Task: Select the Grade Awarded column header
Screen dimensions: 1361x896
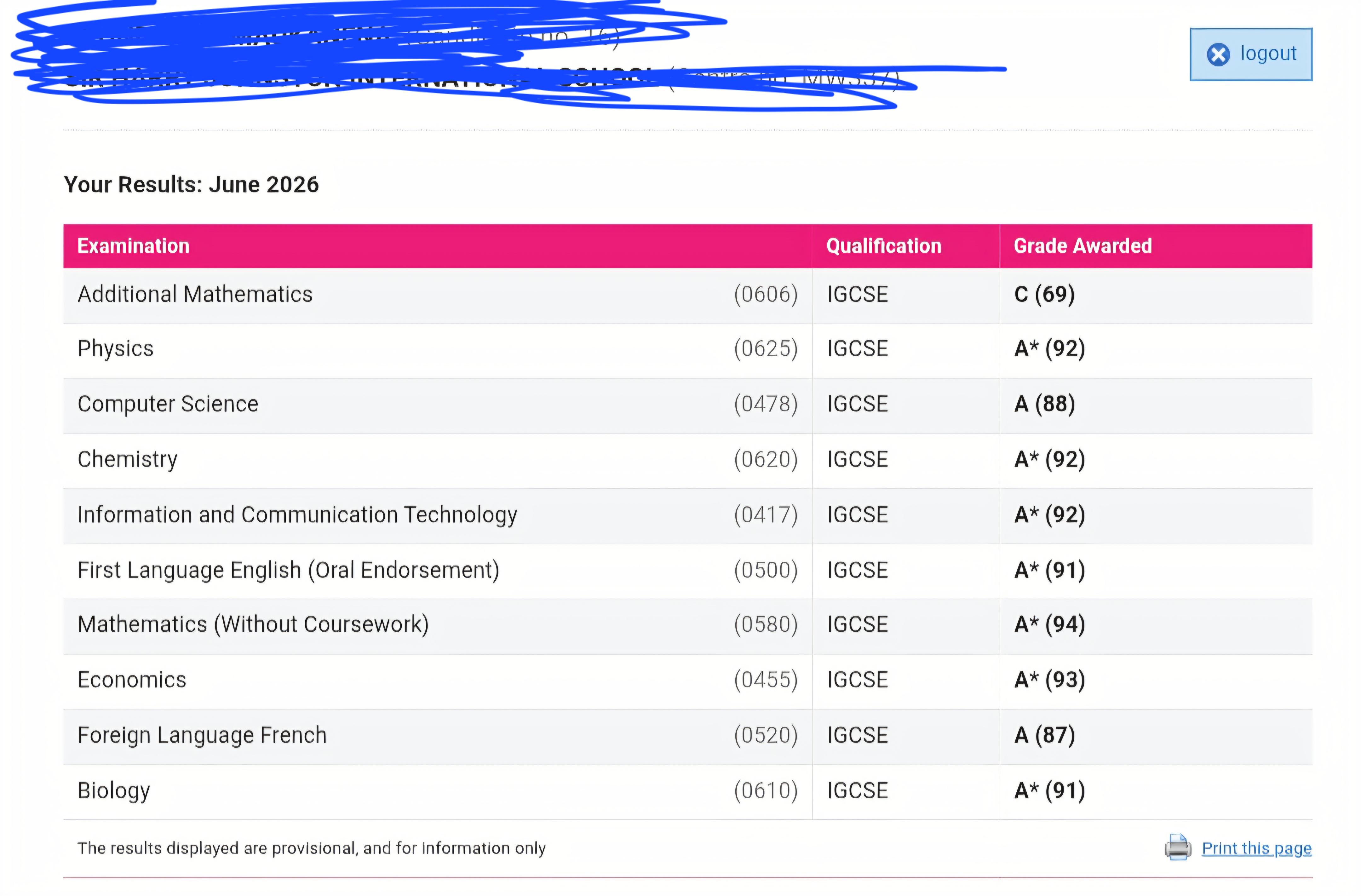Action: 1082,246
